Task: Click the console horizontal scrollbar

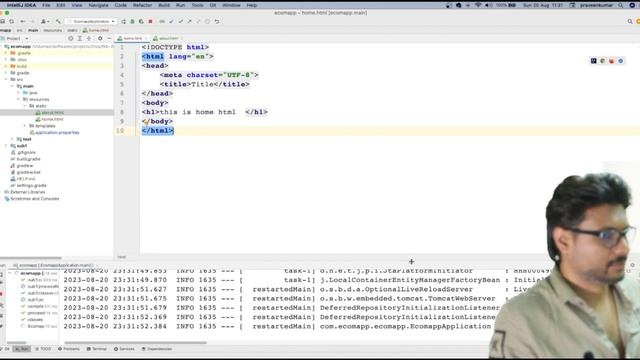Action: pos(135,342)
